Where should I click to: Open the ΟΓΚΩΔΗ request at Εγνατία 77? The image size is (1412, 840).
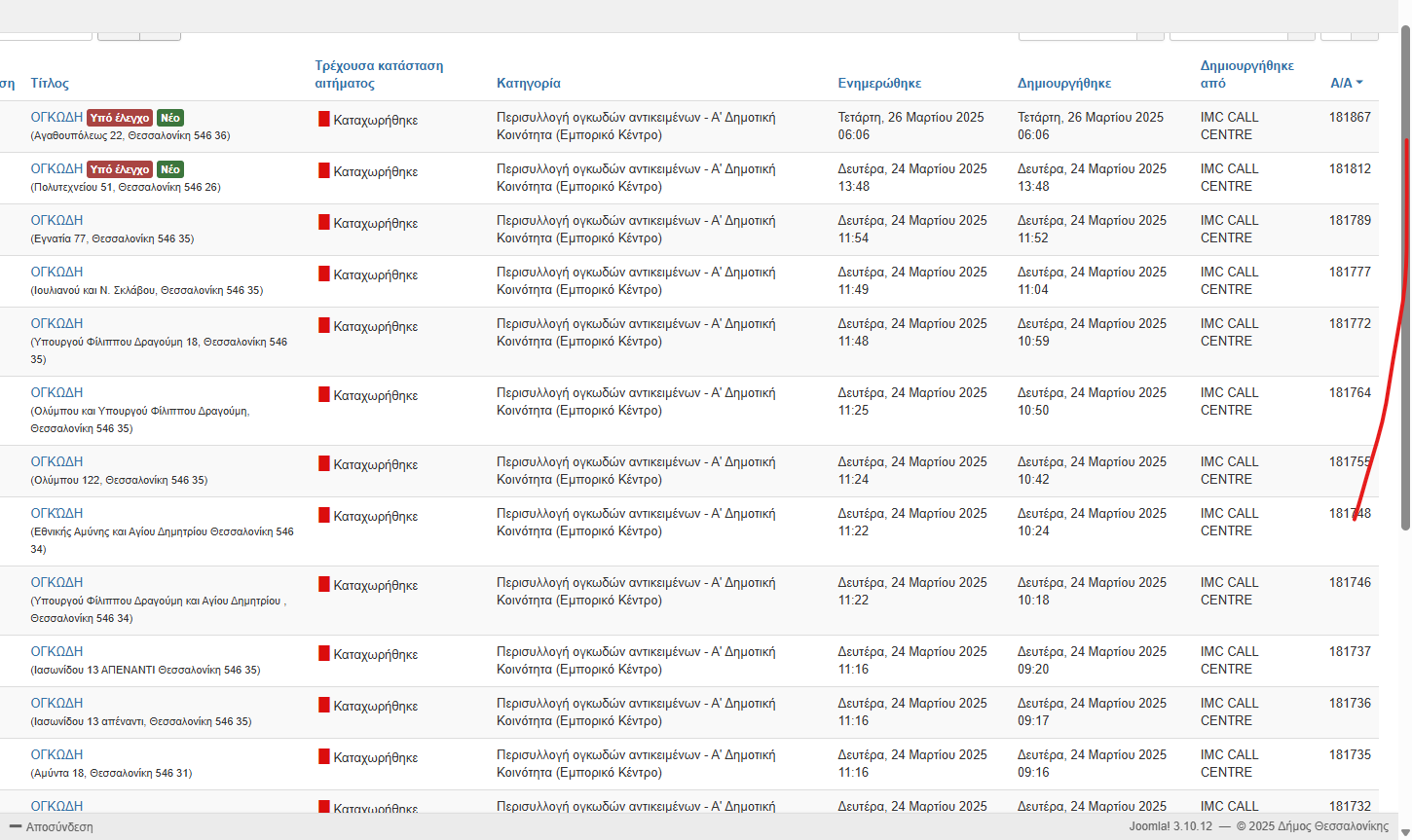click(56, 220)
